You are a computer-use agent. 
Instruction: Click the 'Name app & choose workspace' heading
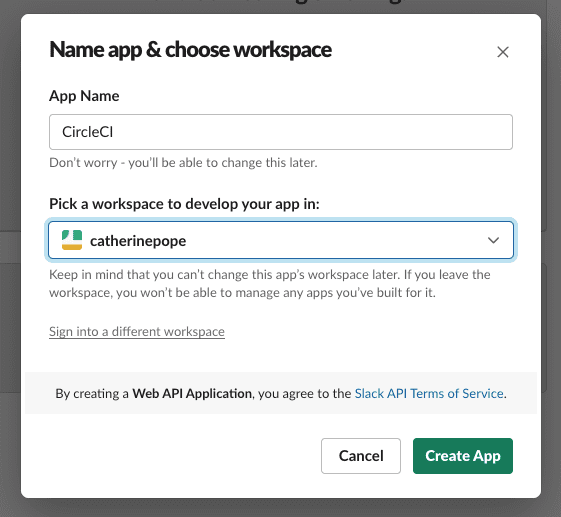tap(190, 50)
